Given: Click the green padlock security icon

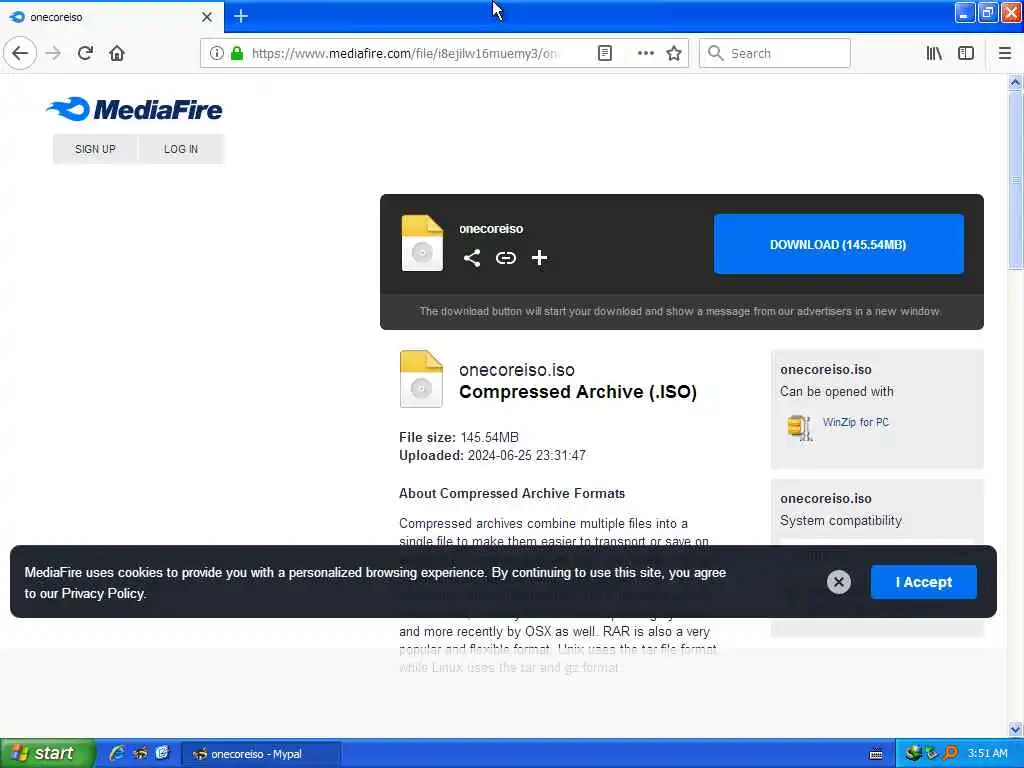Looking at the screenshot, I should click(237, 53).
